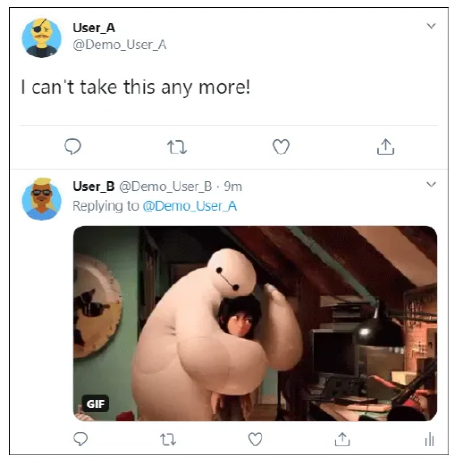
Task: Click the @Demo_User_A mention link in reply
Action: pos(190,206)
